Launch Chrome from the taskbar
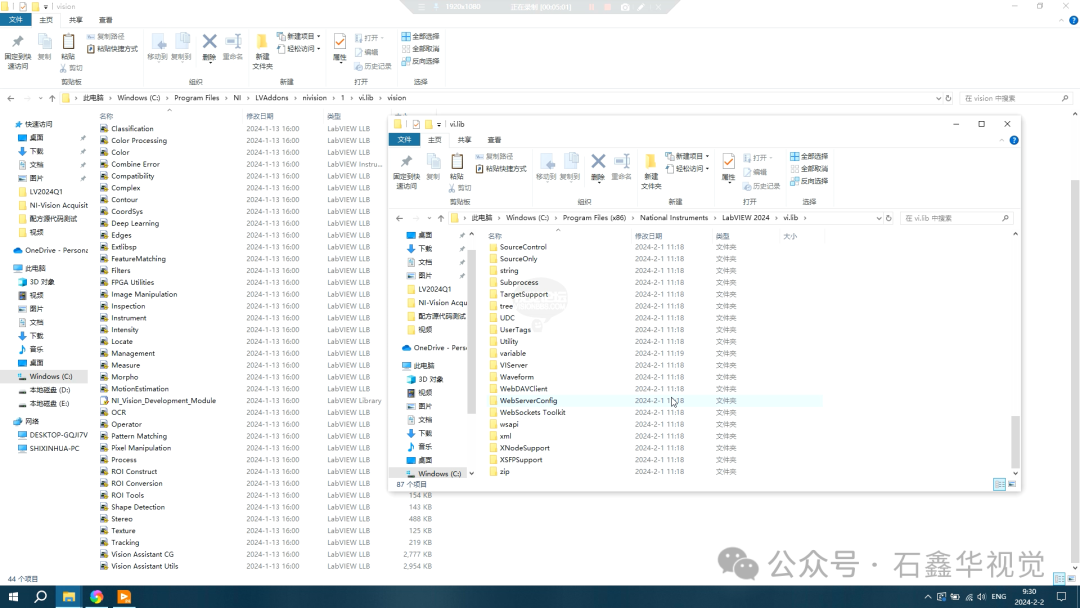The width and height of the screenshot is (1080, 608). 96,597
